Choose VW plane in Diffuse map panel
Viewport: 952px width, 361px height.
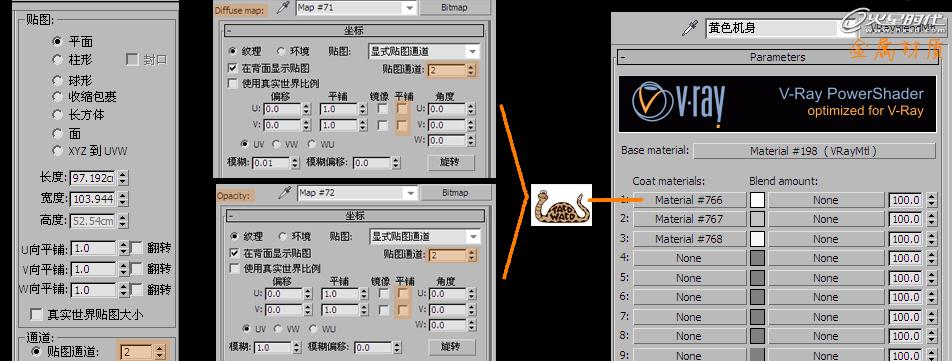pos(276,144)
